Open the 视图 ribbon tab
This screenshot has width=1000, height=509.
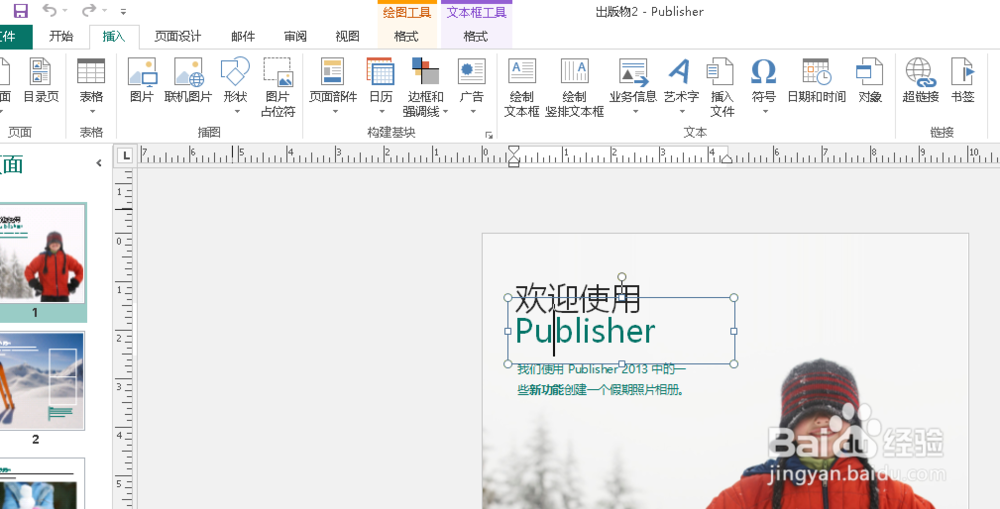click(347, 36)
